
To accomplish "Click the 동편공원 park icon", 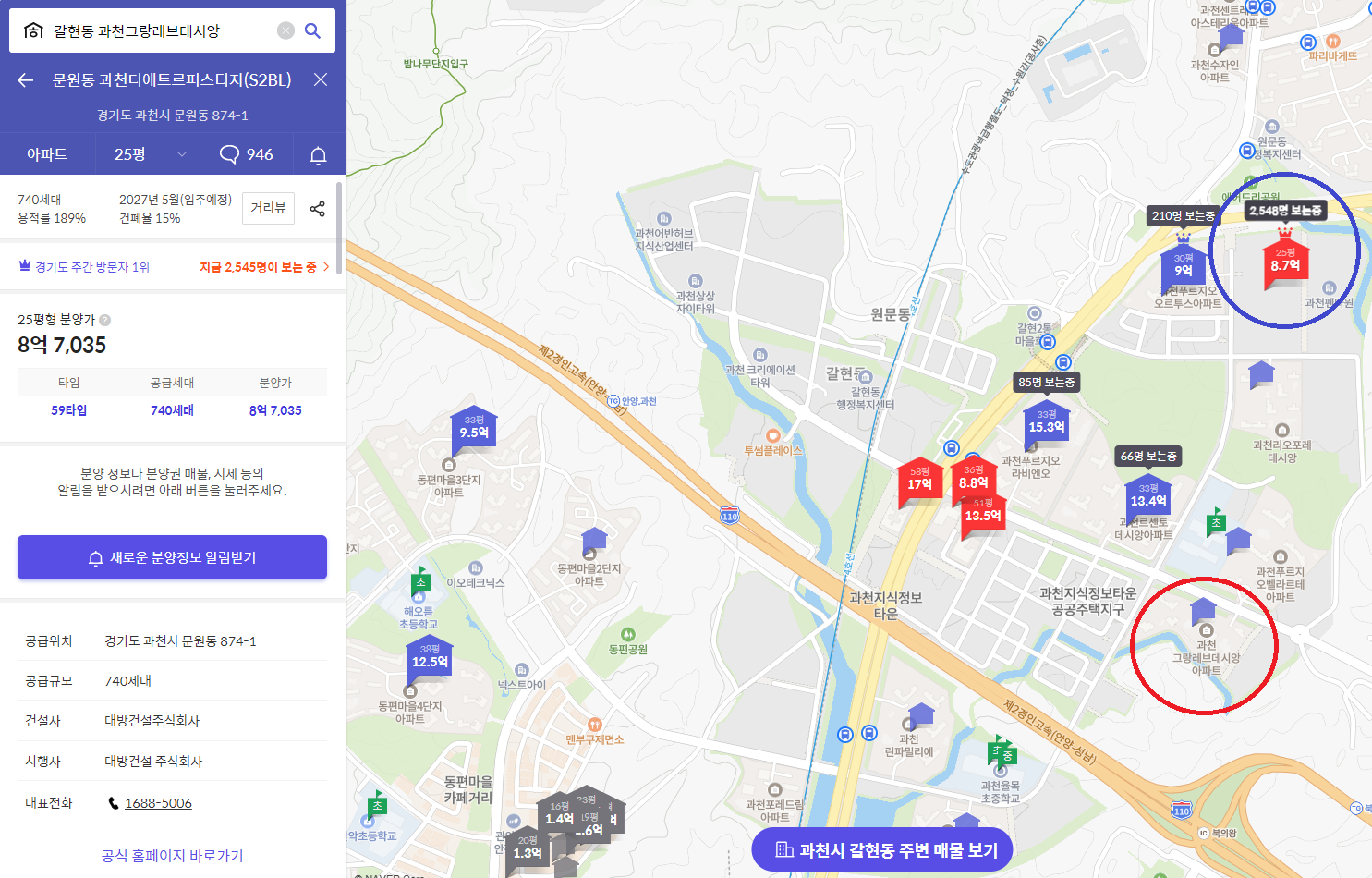I will (628, 634).
